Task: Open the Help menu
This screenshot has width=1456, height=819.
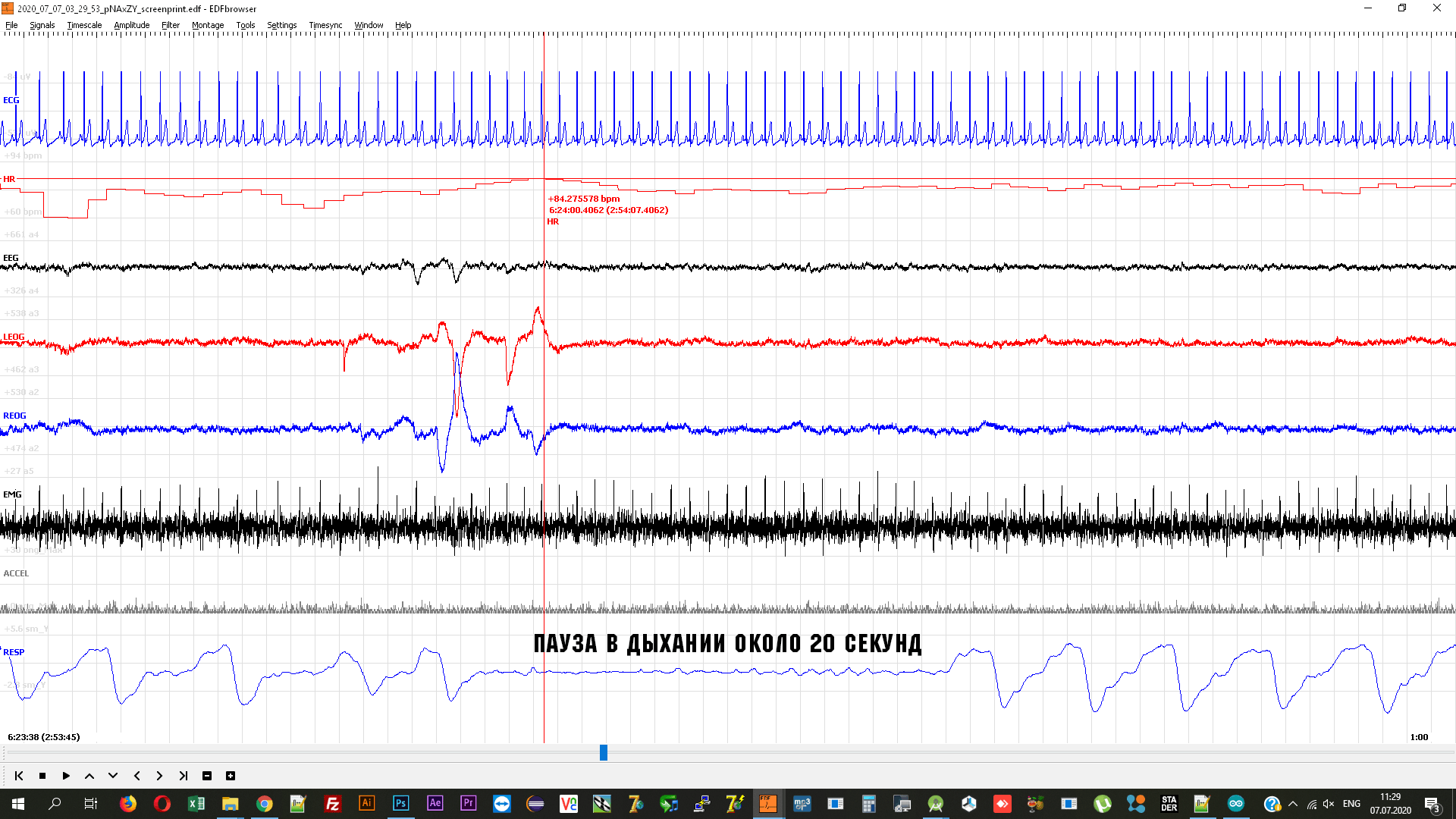Action: pos(403,25)
